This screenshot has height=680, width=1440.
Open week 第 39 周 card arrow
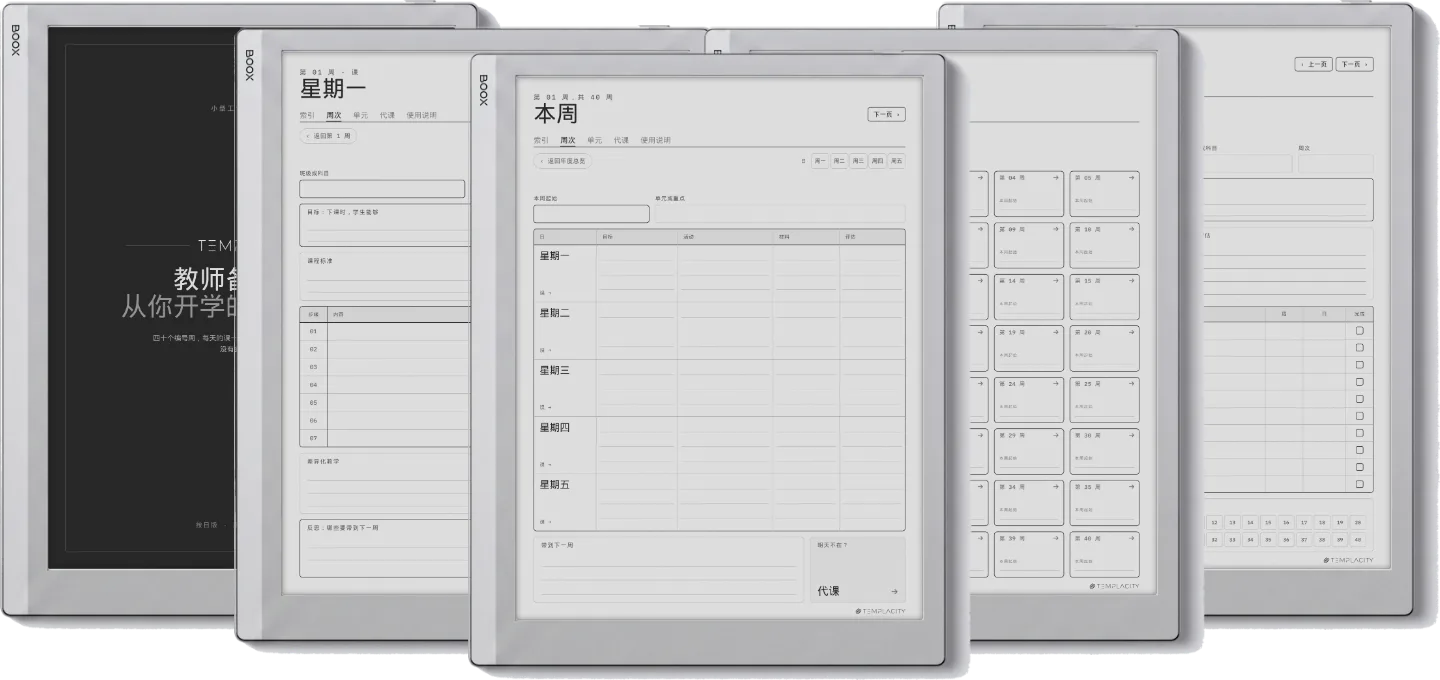tap(1056, 539)
